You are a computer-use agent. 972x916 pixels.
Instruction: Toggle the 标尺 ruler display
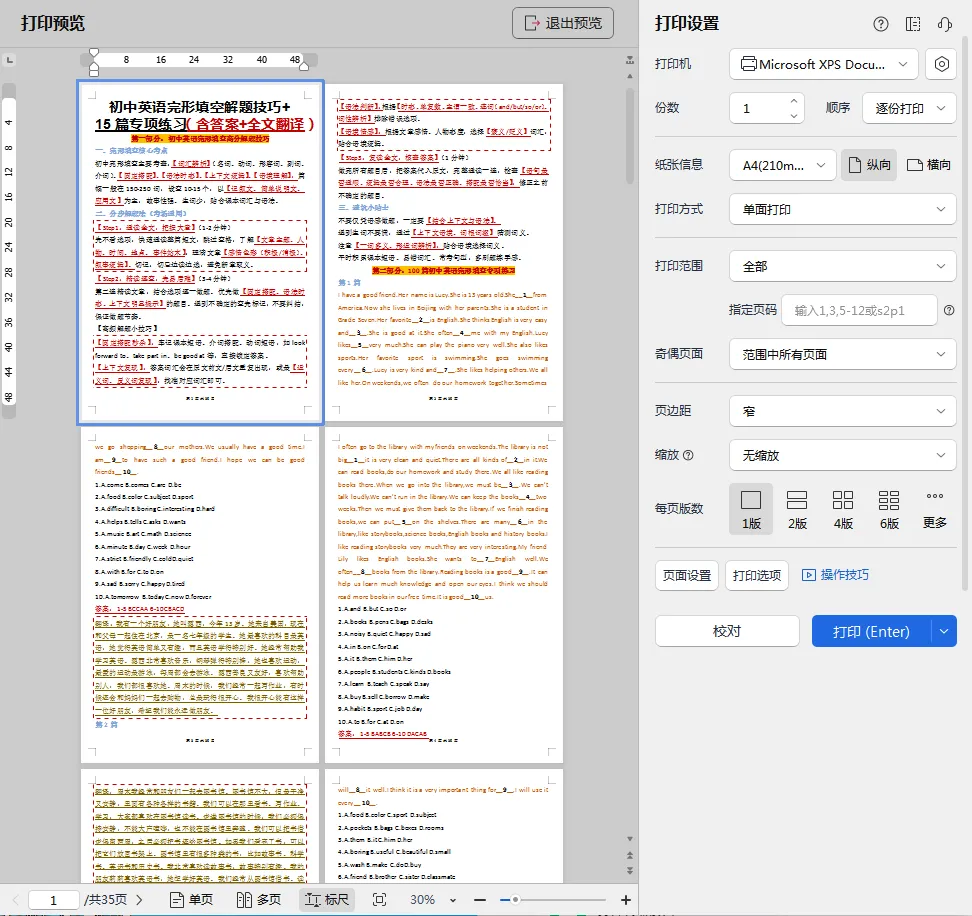tap(327, 899)
